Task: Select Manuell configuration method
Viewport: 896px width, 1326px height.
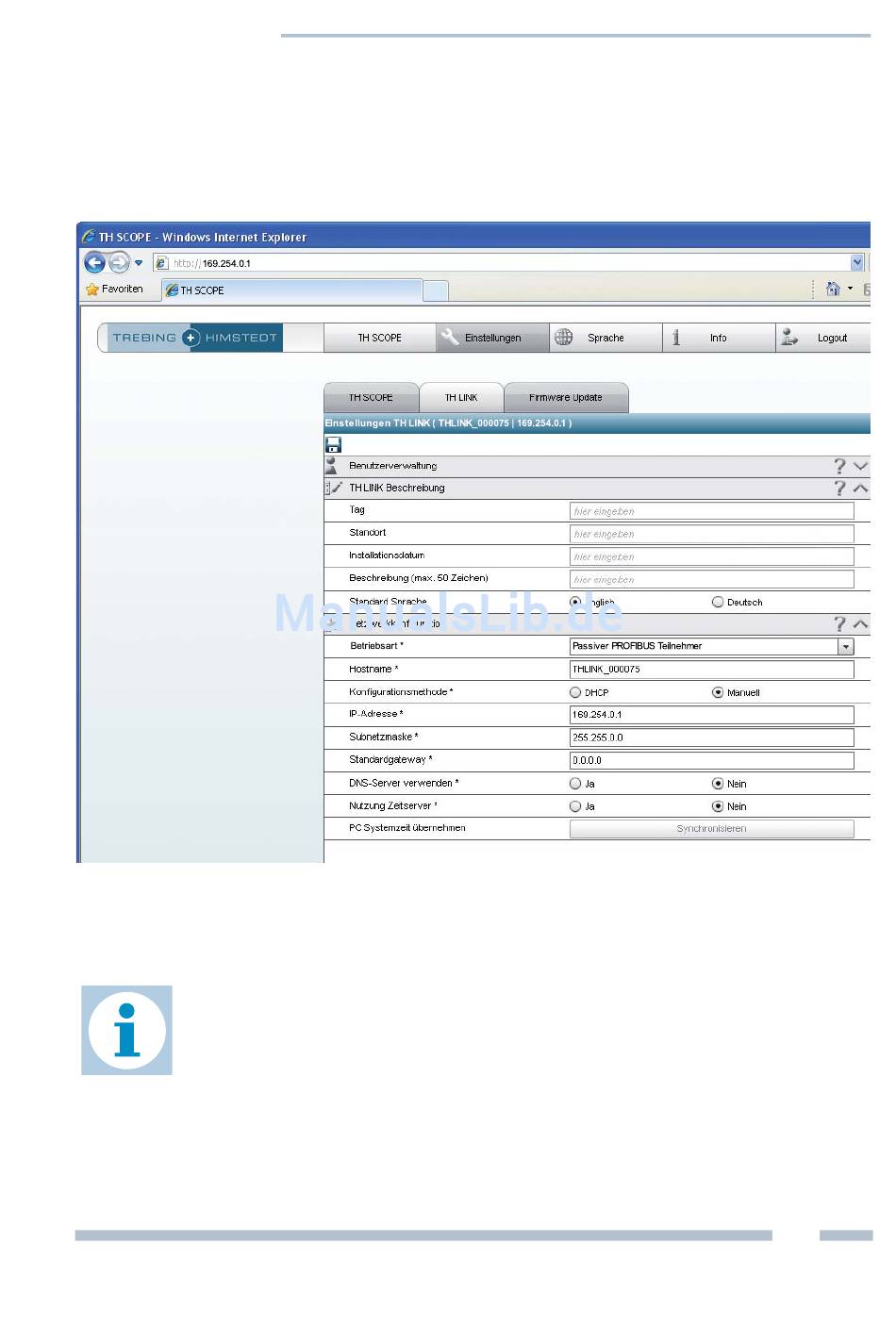Action: tap(718, 692)
